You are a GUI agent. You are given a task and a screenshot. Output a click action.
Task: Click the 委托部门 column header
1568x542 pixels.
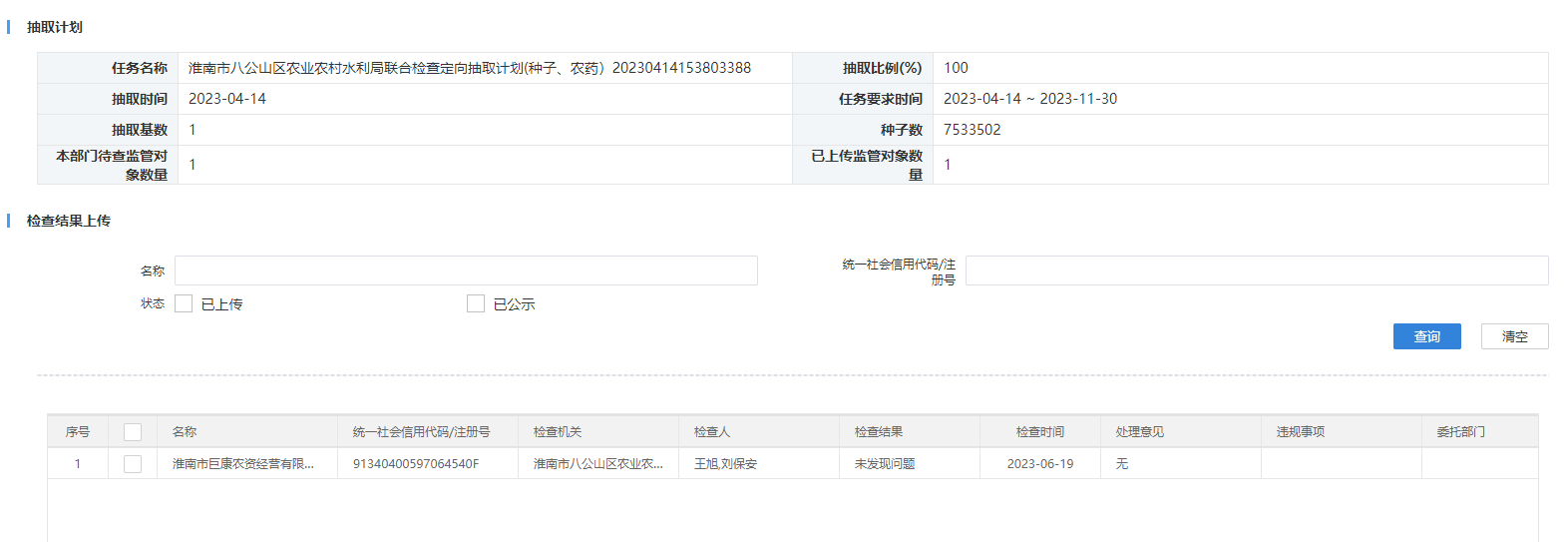[x=1460, y=432]
